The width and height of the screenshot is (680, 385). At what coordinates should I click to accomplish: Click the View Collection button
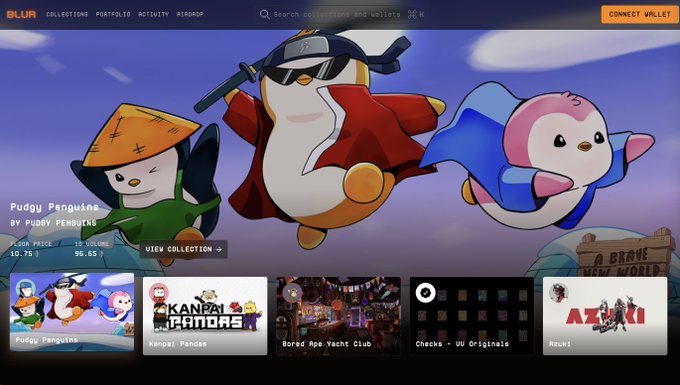183,249
